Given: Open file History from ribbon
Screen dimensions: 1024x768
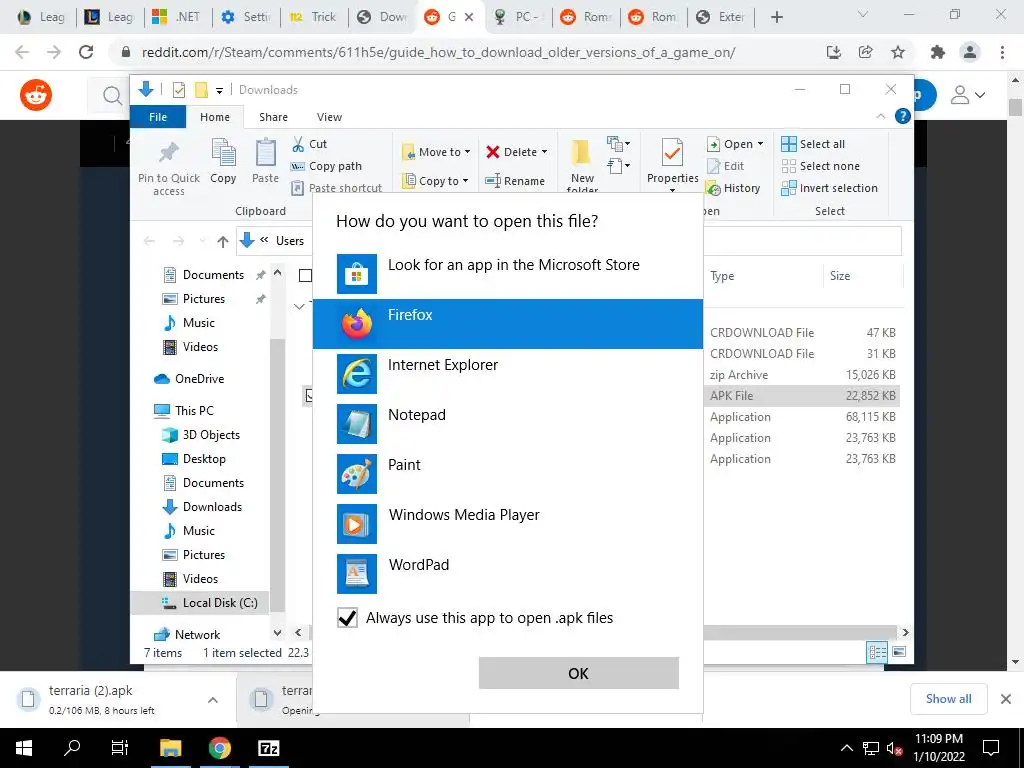Looking at the screenshot, I should click(x=733, y=188).
